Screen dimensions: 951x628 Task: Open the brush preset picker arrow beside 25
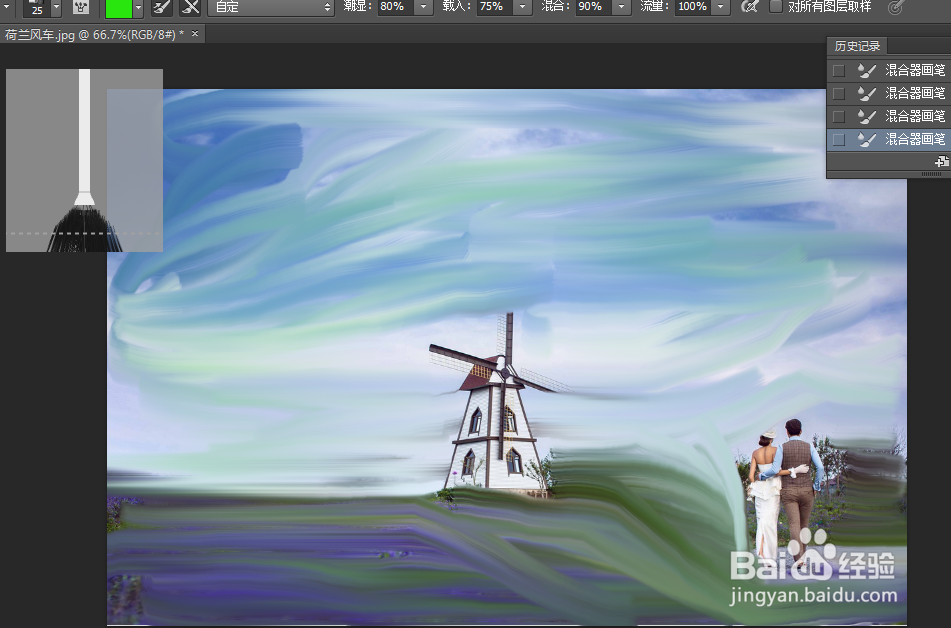click(x=56, y=8)
